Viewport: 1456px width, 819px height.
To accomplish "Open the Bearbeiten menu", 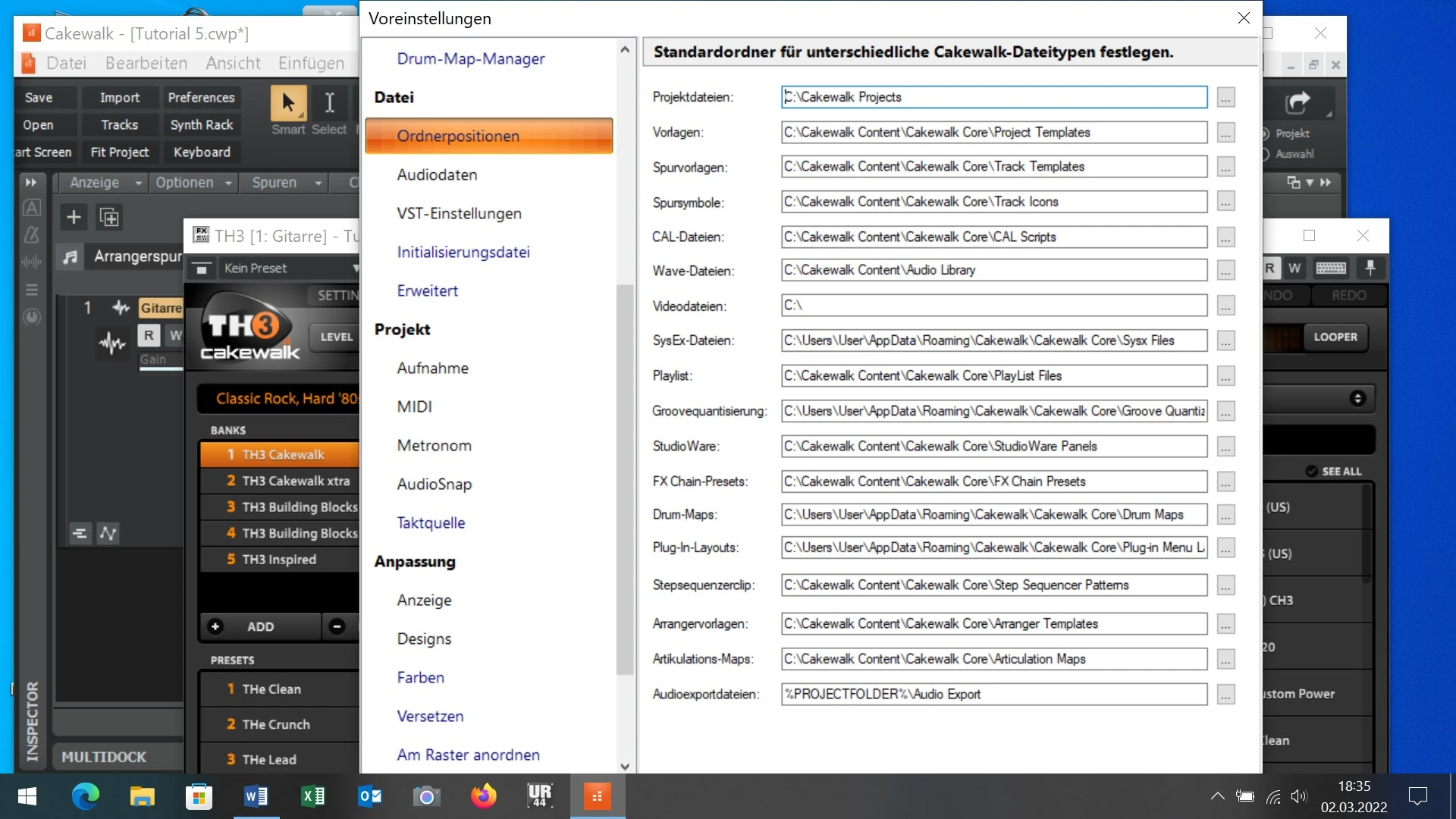I will (x=146, y=63).
